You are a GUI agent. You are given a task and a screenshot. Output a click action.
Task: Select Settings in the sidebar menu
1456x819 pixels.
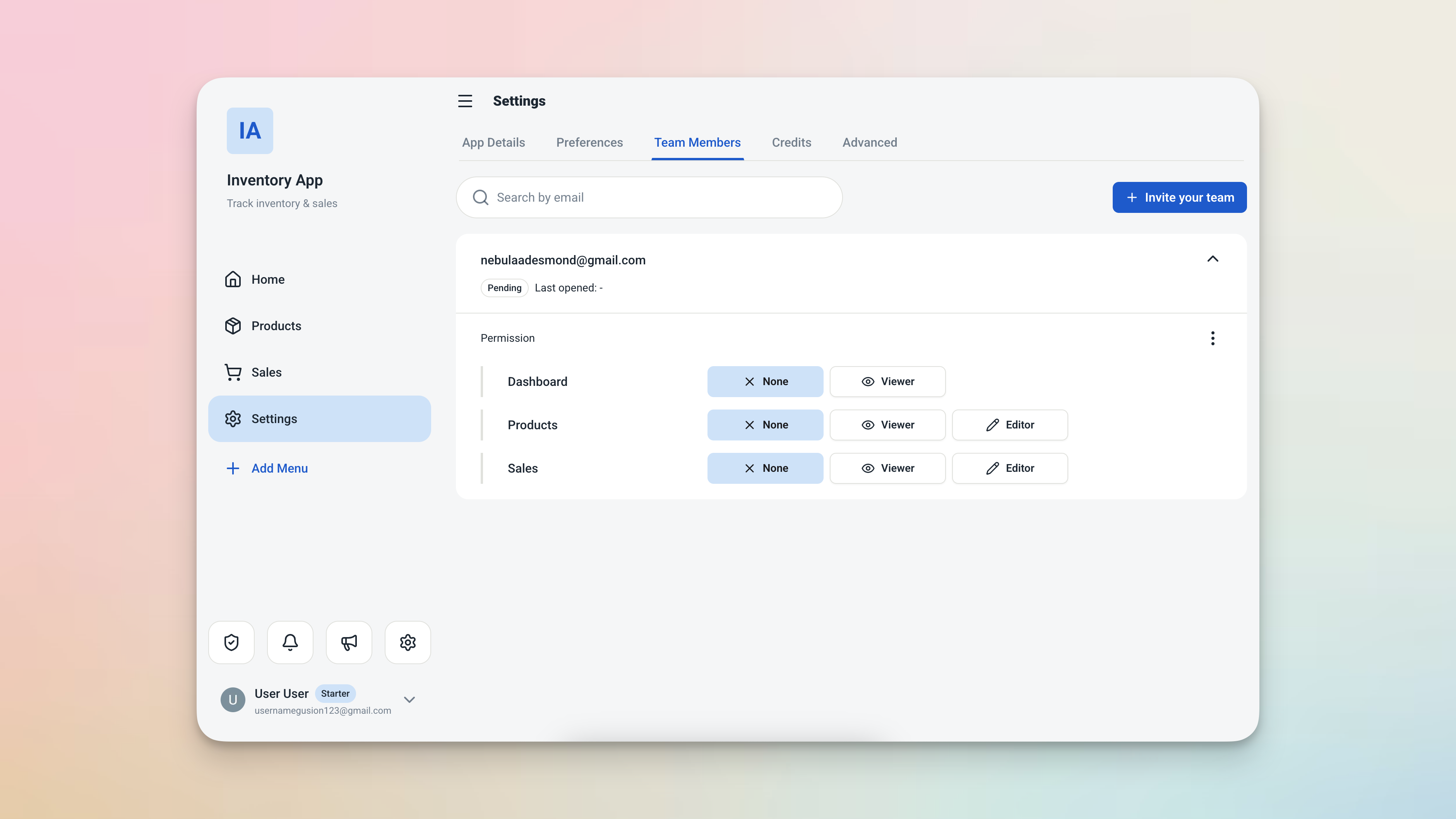pyautogui.click(x=319, y=419)
